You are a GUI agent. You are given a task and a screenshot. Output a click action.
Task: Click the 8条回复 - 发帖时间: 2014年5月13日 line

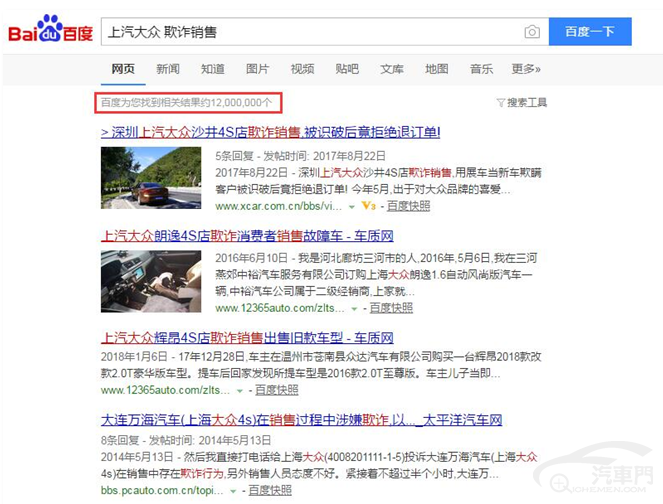pyautogui.click(x=186, y=440)
